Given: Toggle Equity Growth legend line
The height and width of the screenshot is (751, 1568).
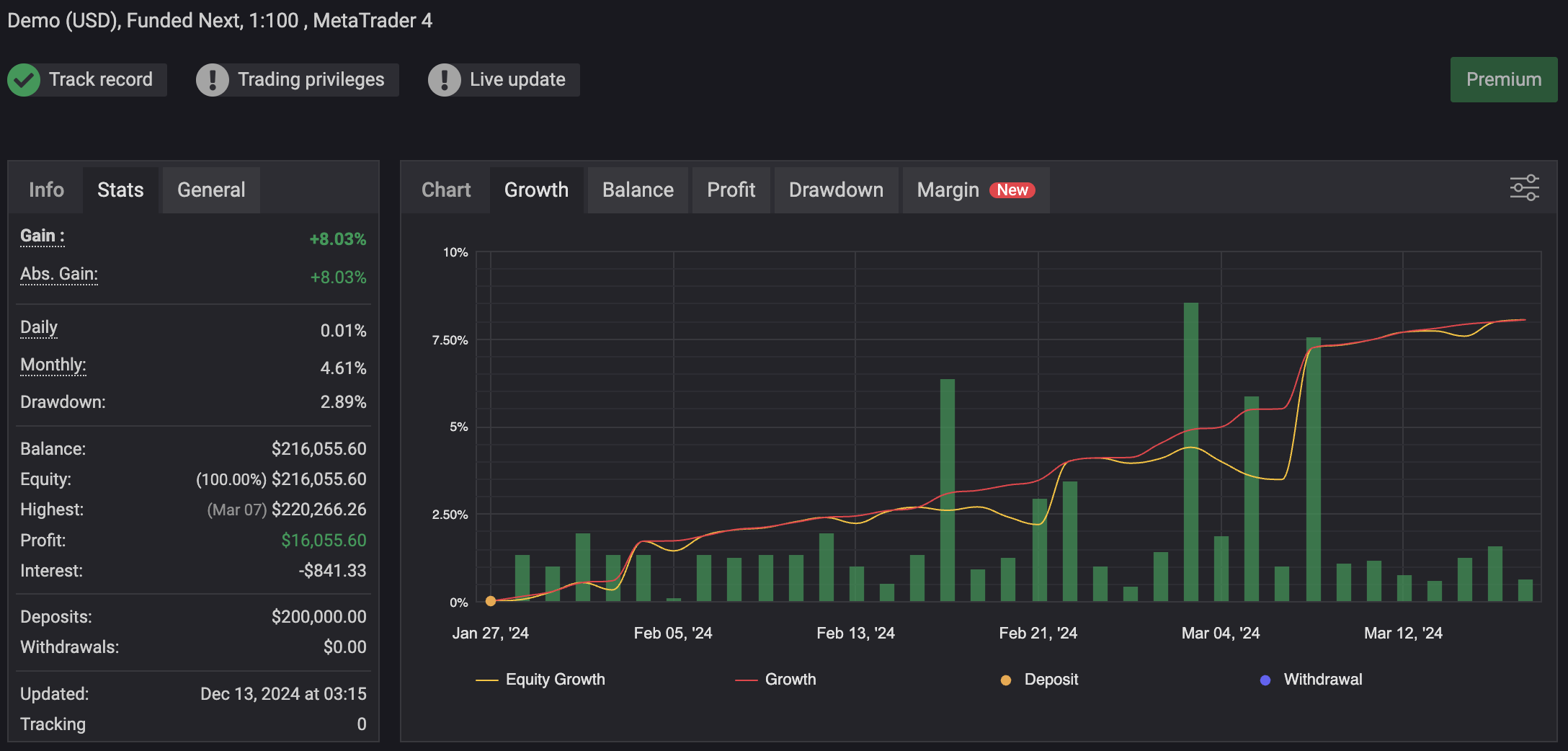Looking at the screenshot, I should (x=540, y=680).
